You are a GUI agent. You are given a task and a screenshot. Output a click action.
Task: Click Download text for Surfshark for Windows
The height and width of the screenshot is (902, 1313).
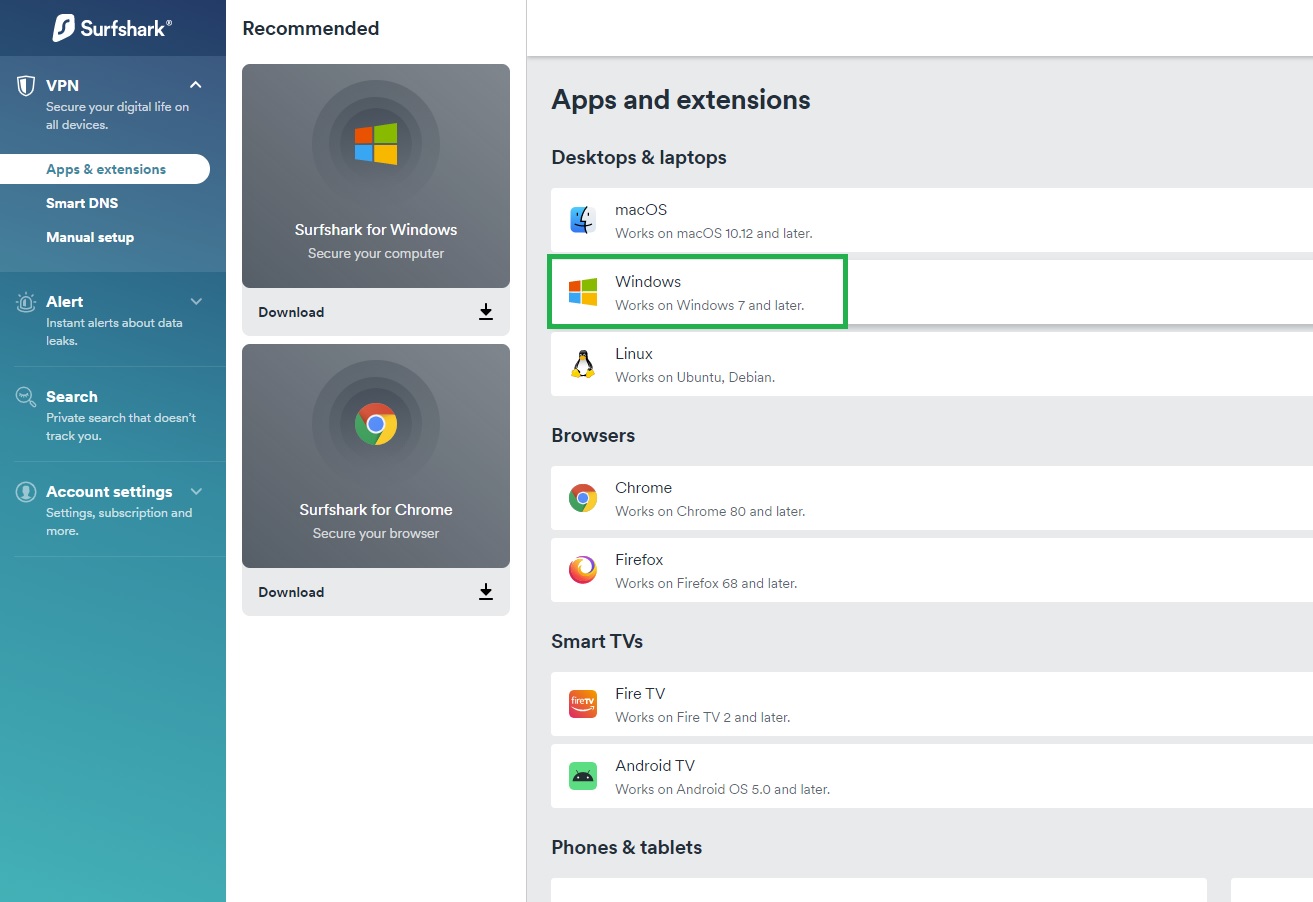[x=291, y=312]
